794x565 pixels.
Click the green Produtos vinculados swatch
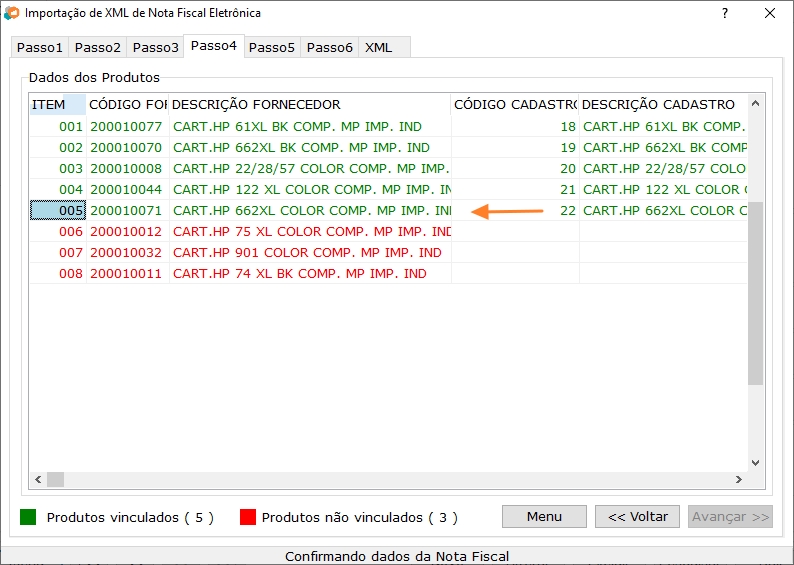pos(29,517)
